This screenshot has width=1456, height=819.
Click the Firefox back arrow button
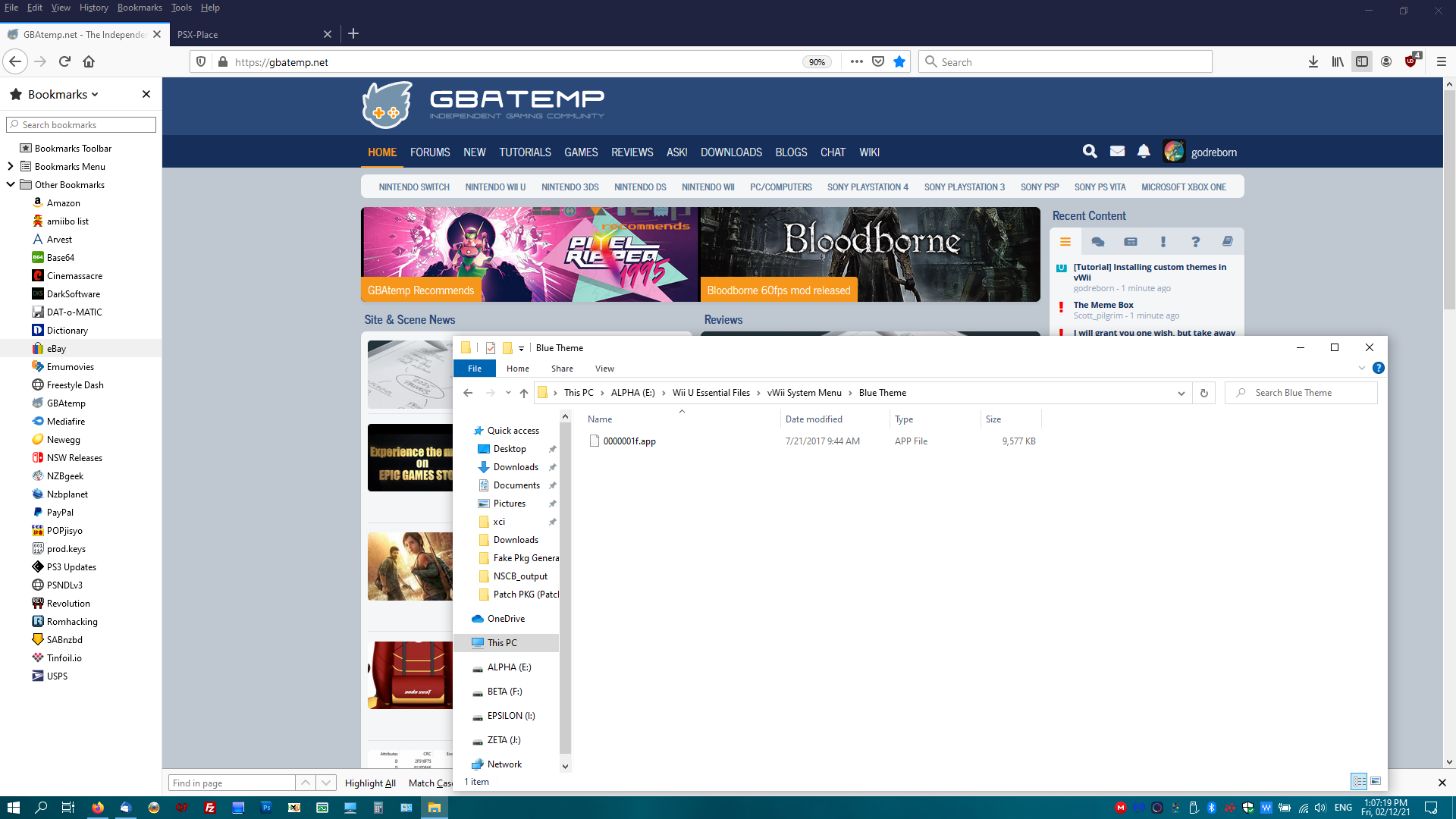[15, 61]
